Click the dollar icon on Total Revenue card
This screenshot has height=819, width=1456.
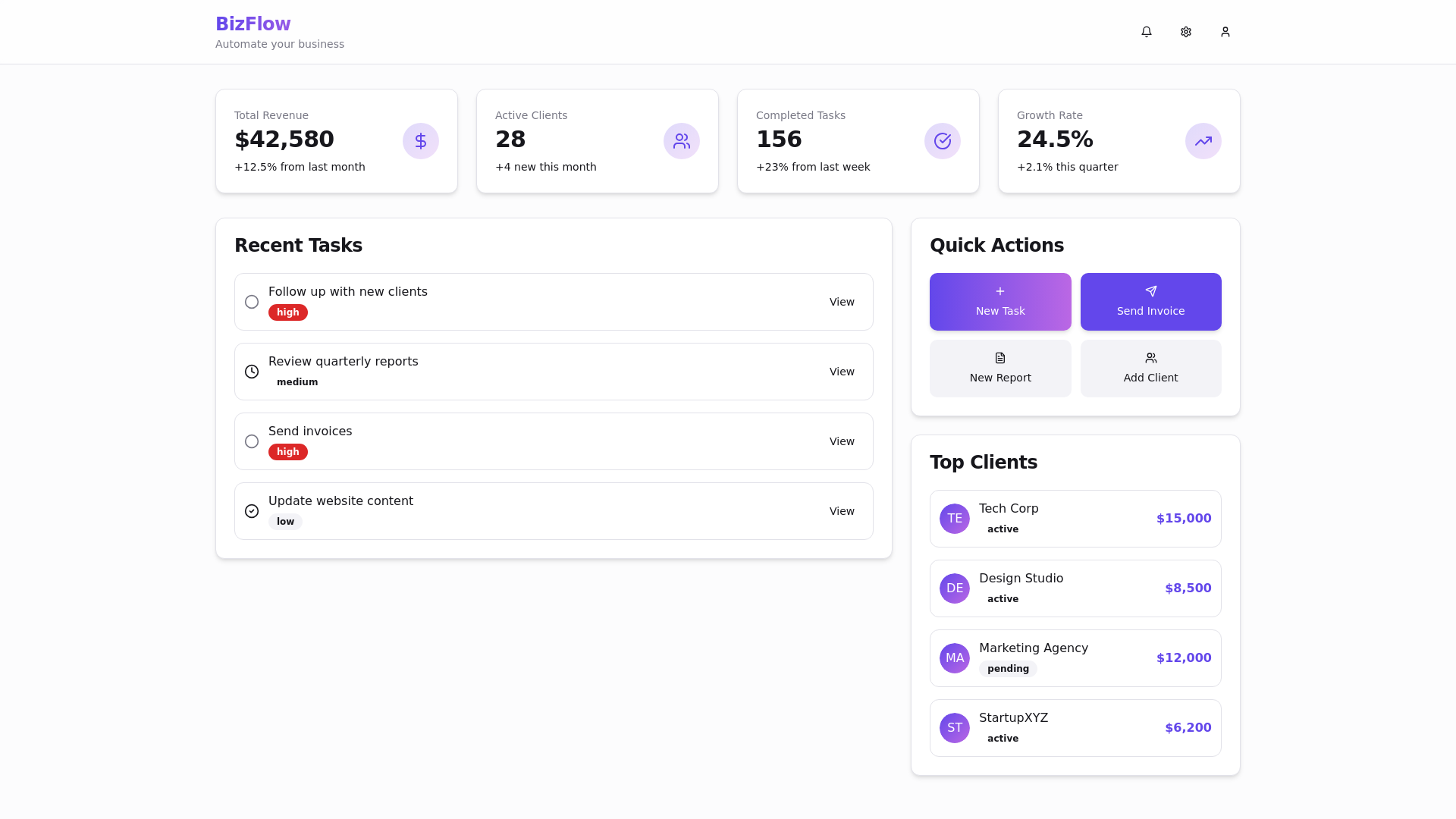pos(420,140)
